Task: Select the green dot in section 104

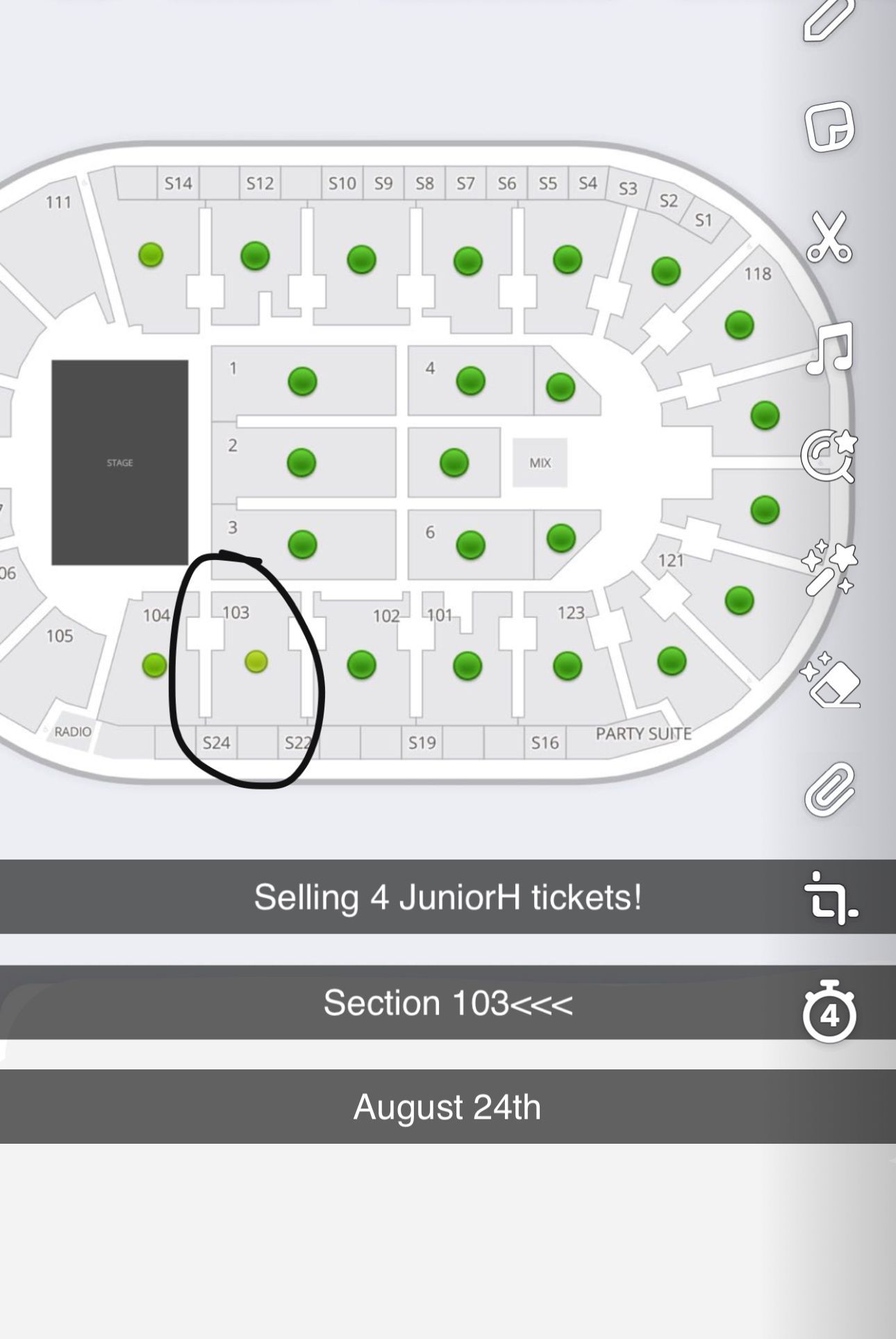Action: click(154, 665)
